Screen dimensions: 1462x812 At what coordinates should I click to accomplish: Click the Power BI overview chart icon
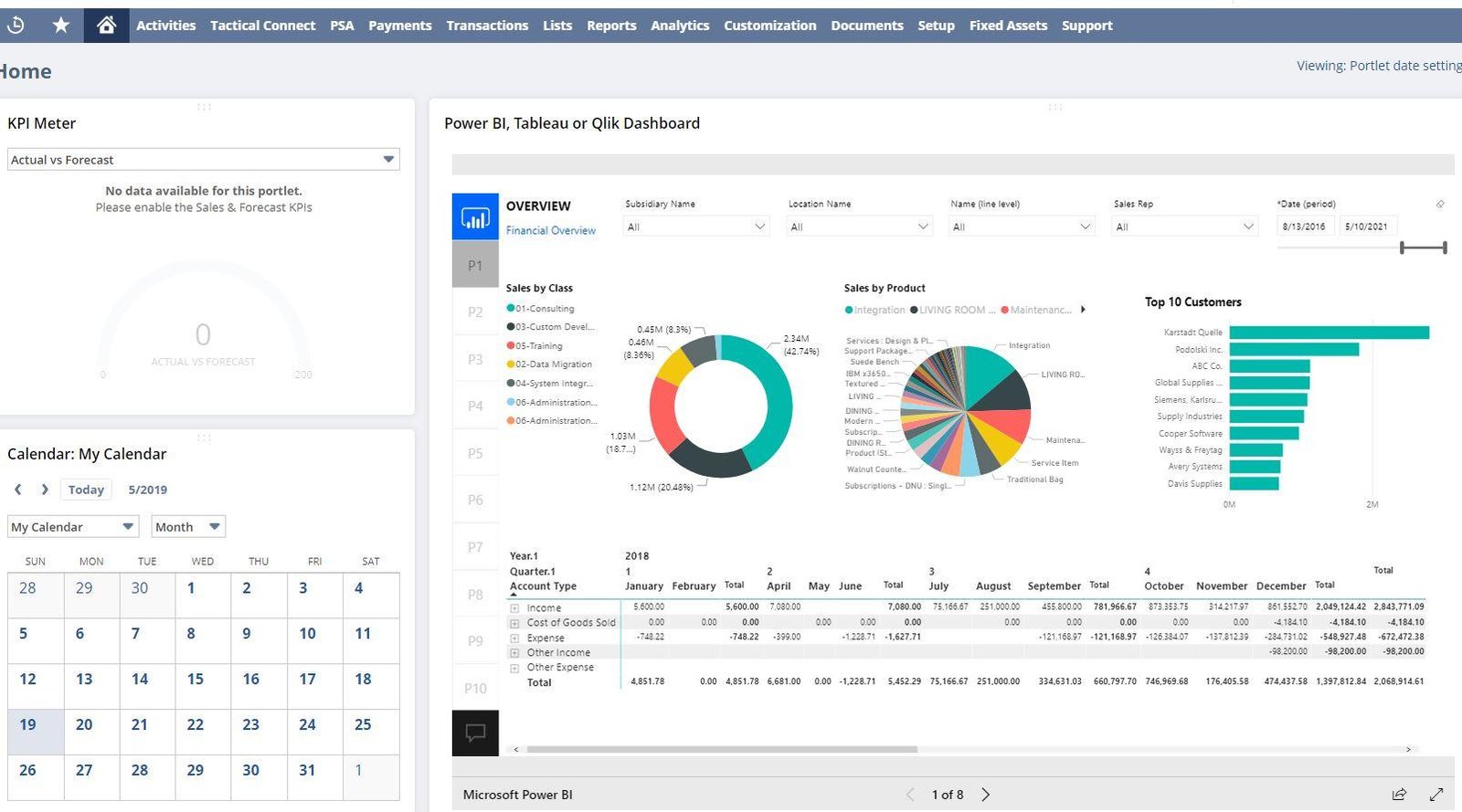(x=475, y=216)
